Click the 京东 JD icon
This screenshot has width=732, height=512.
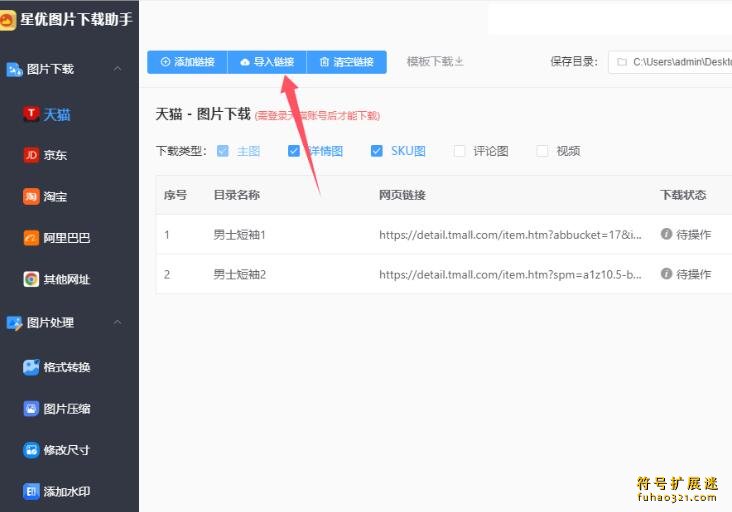tap(31, 155)
